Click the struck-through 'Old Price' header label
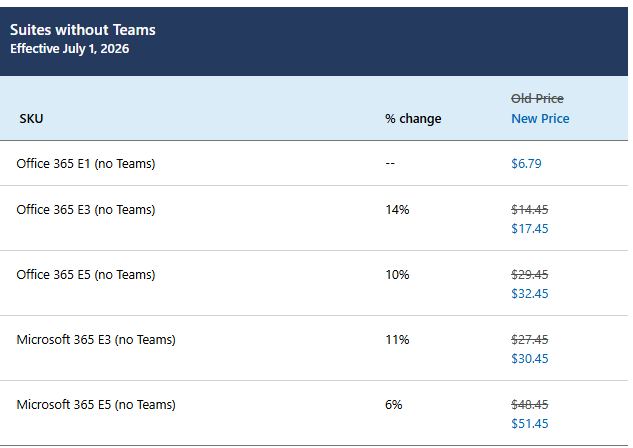The image size is (633, 448). (537, 98)
